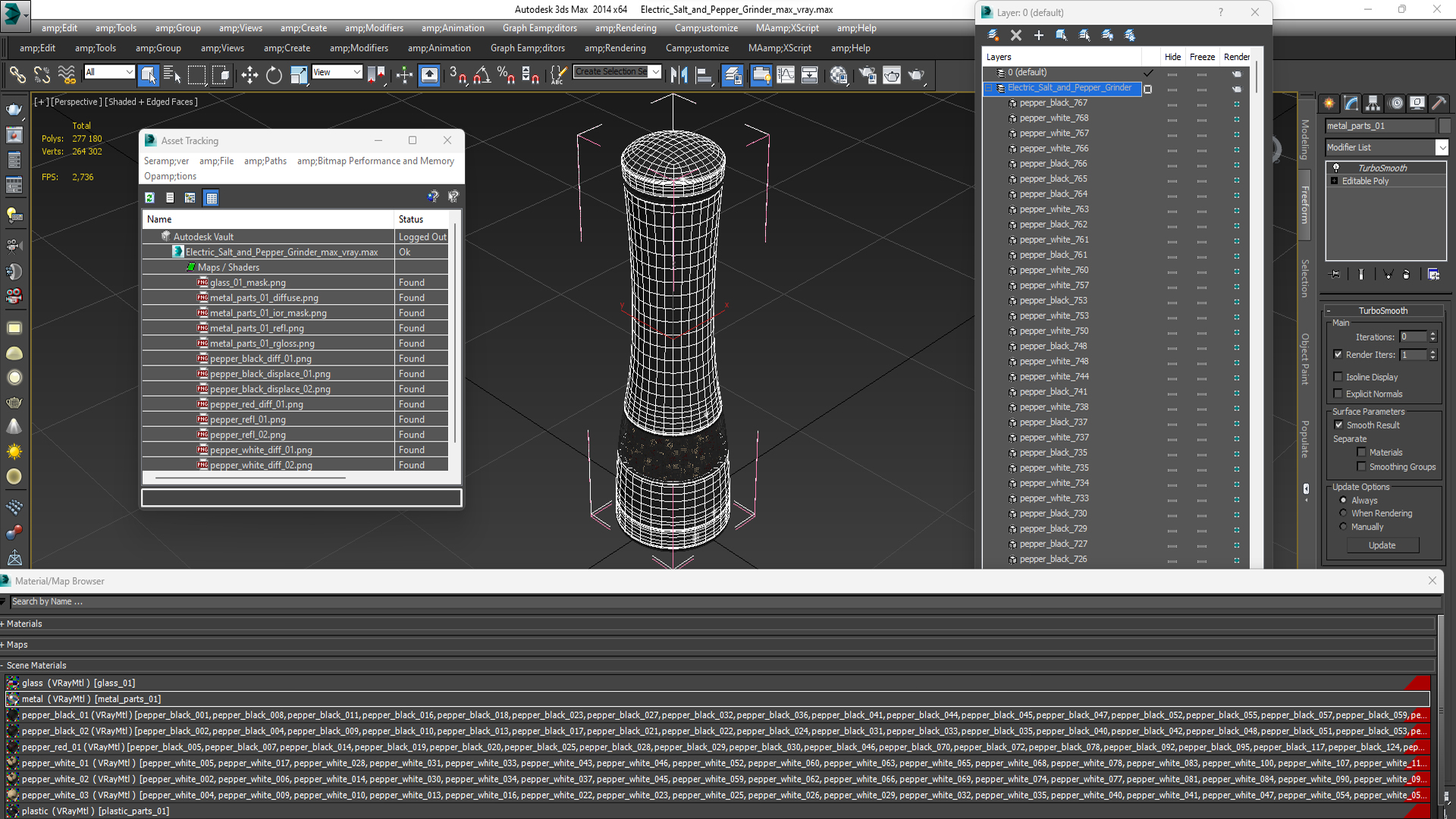Enable Isoline Display checkbox

[1338, 377]
